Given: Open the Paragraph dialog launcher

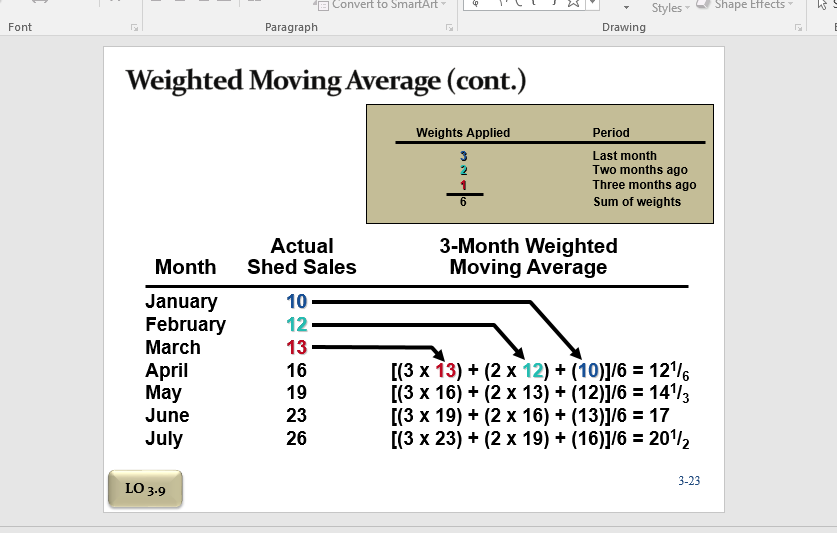Looking at the screenshot, I should pyautogui.click(x=449, y=27).
